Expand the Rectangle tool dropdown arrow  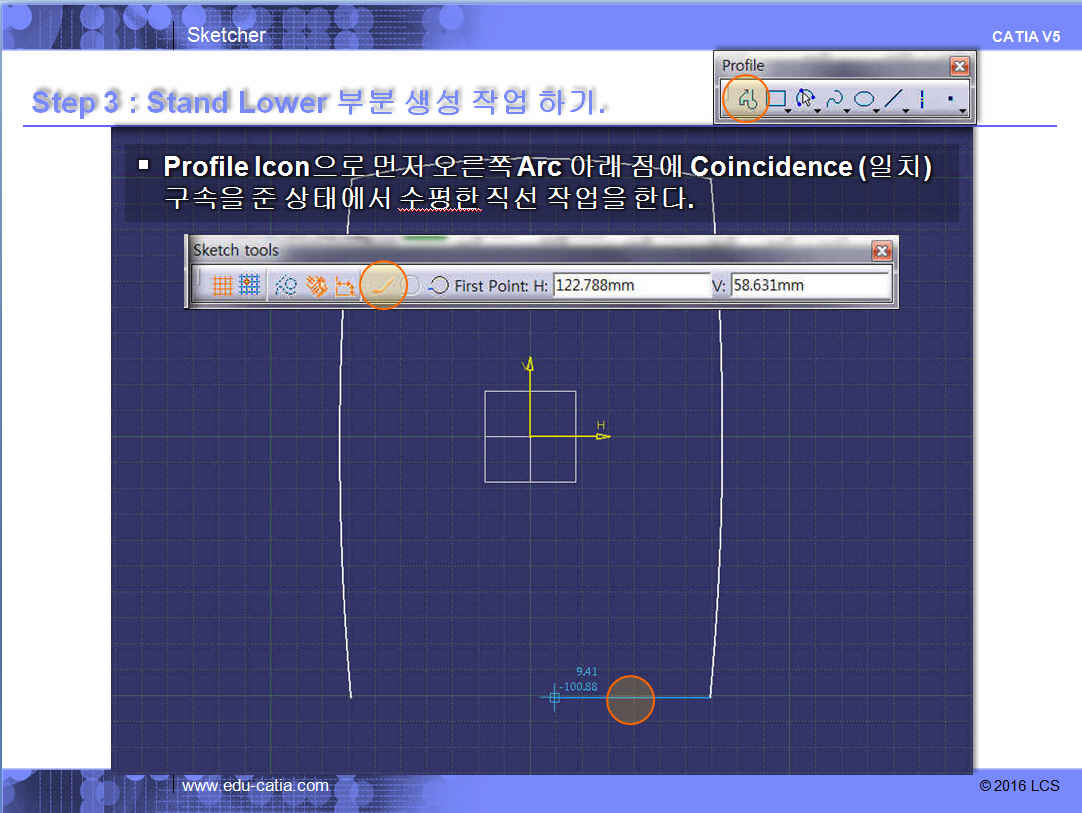pyautogui.click(x=789, y=111)
